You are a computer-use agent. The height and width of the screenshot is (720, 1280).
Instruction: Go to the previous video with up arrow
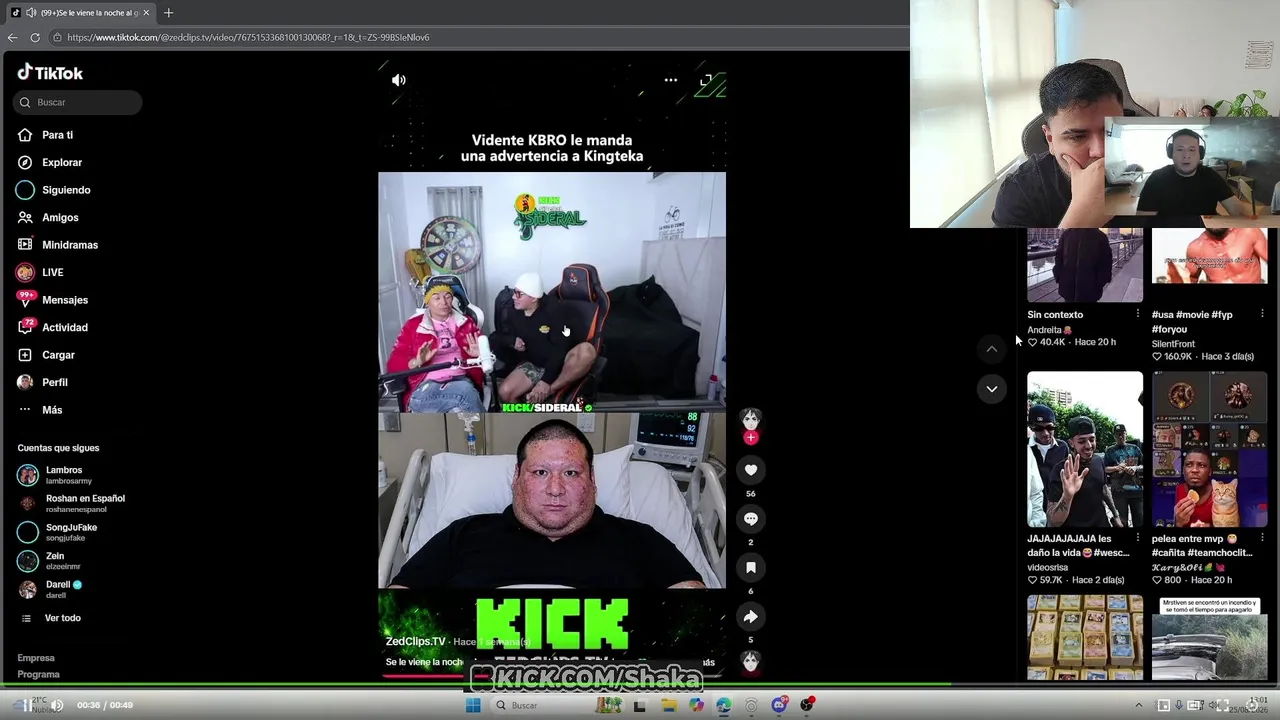(x=991, y=349)
